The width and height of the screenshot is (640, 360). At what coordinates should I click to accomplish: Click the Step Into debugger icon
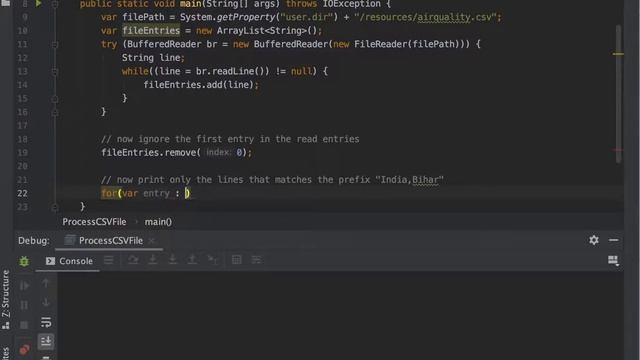(x=153, y=260)
